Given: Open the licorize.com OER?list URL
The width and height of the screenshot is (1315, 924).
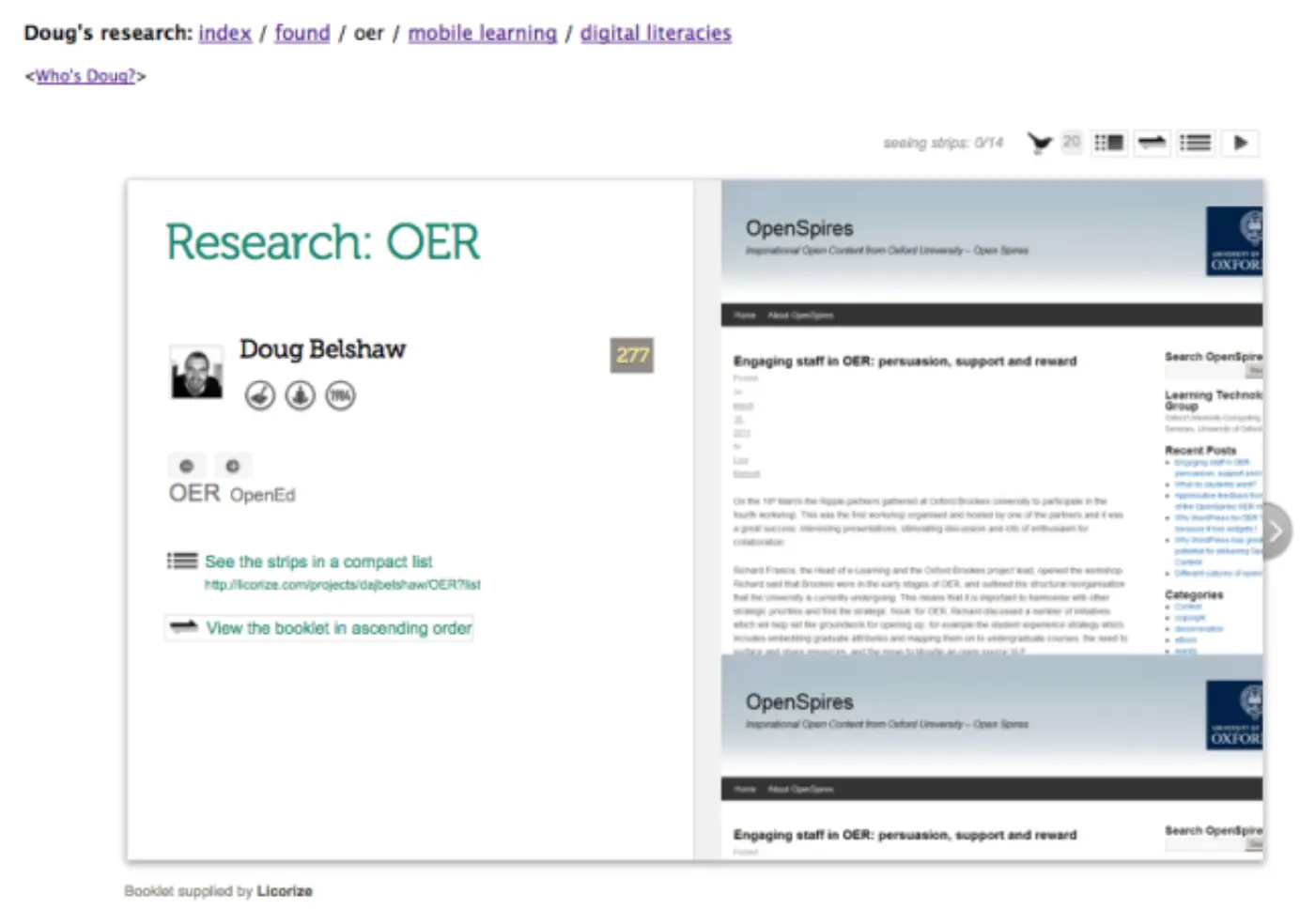Looking at the screenshot, I should [342, 584].
